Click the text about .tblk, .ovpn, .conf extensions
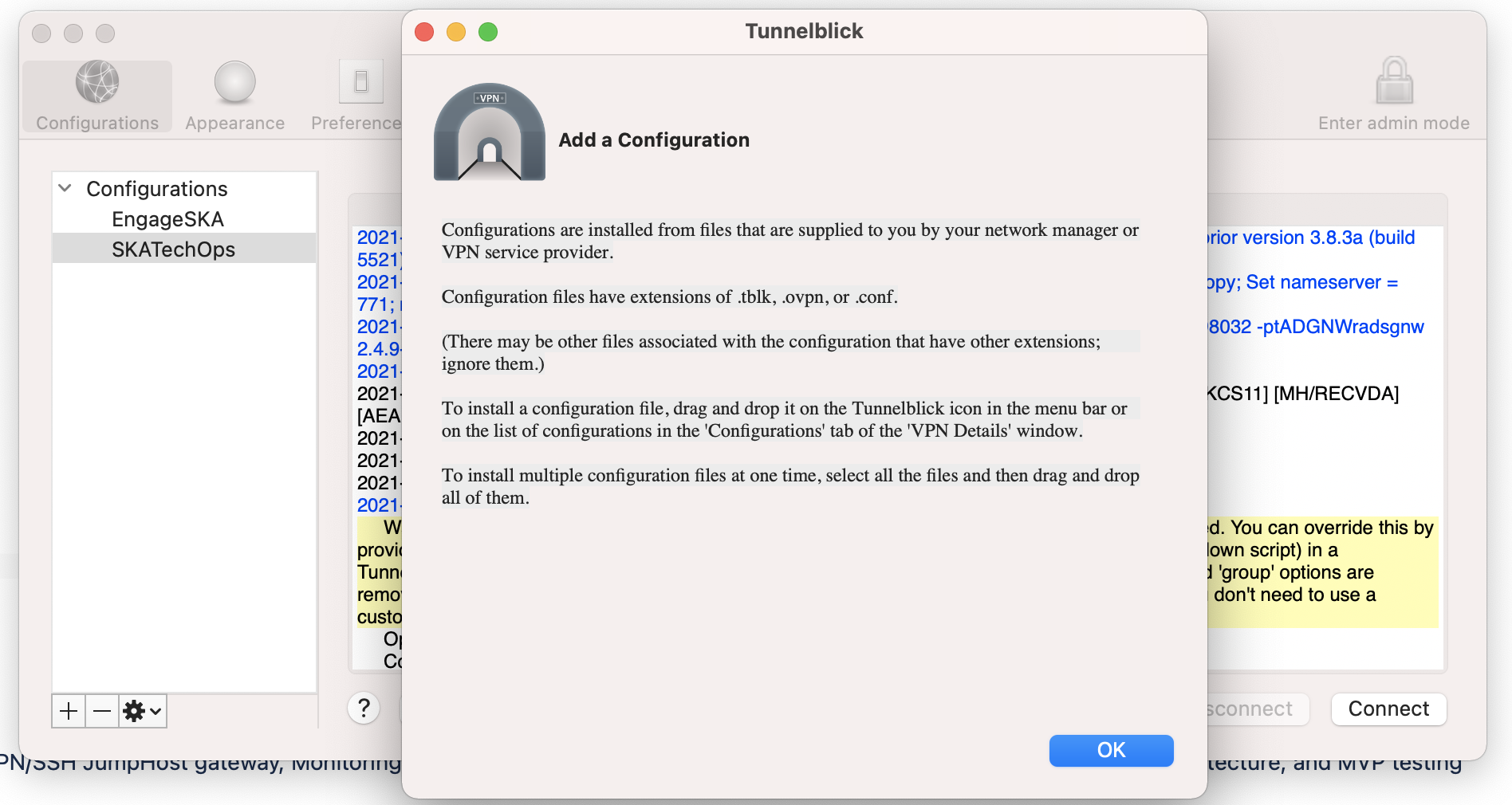 [x=670, y=297]
